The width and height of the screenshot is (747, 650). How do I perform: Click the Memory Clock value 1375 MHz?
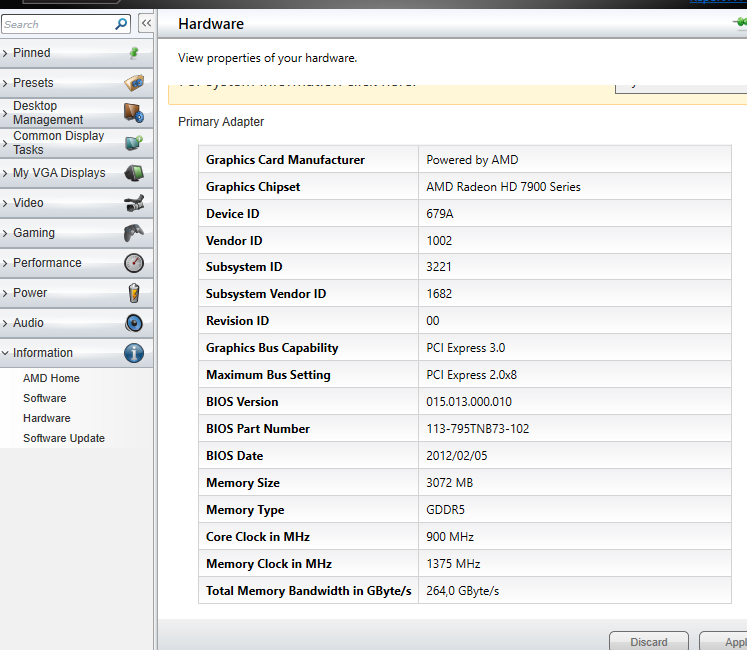[x=453, y=564]
